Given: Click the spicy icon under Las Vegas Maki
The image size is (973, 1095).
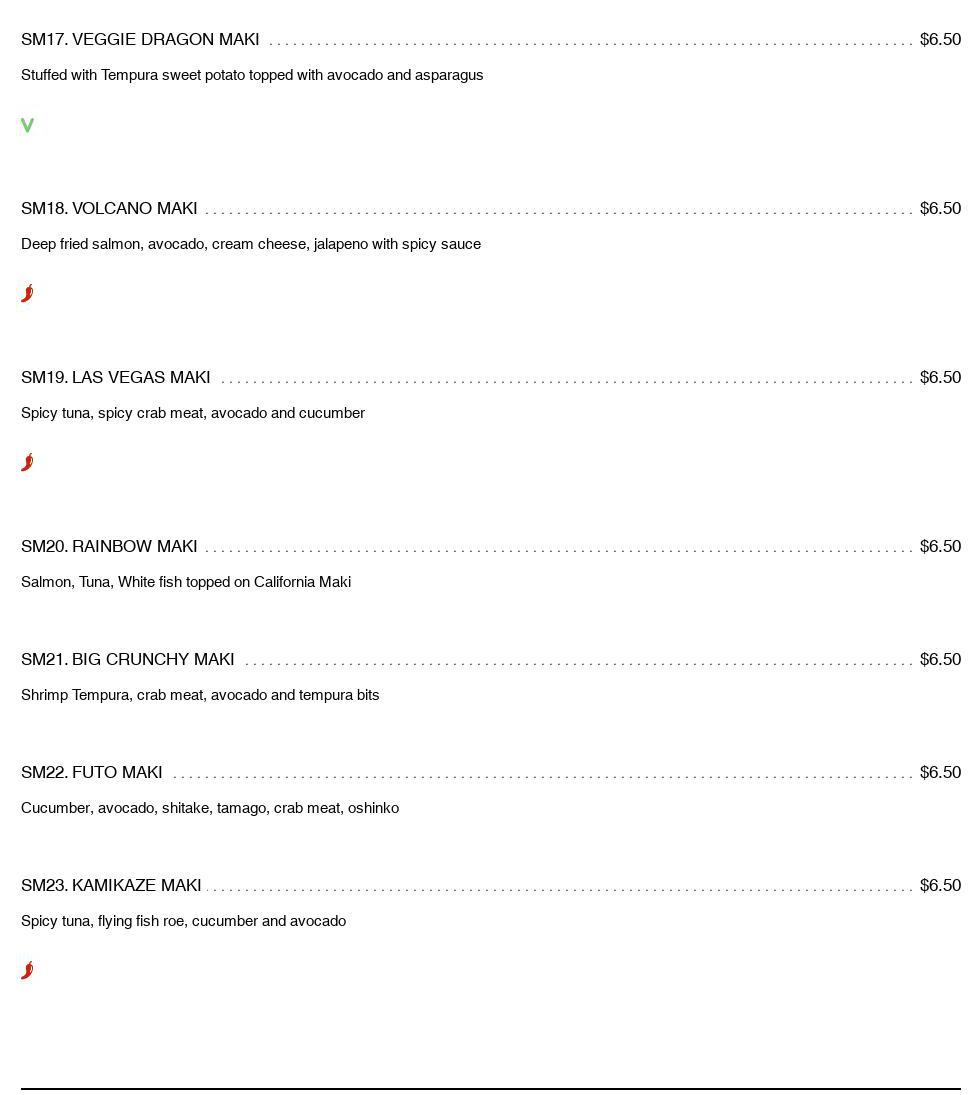Looking at the screenshot, I should [x=27, y=462].
